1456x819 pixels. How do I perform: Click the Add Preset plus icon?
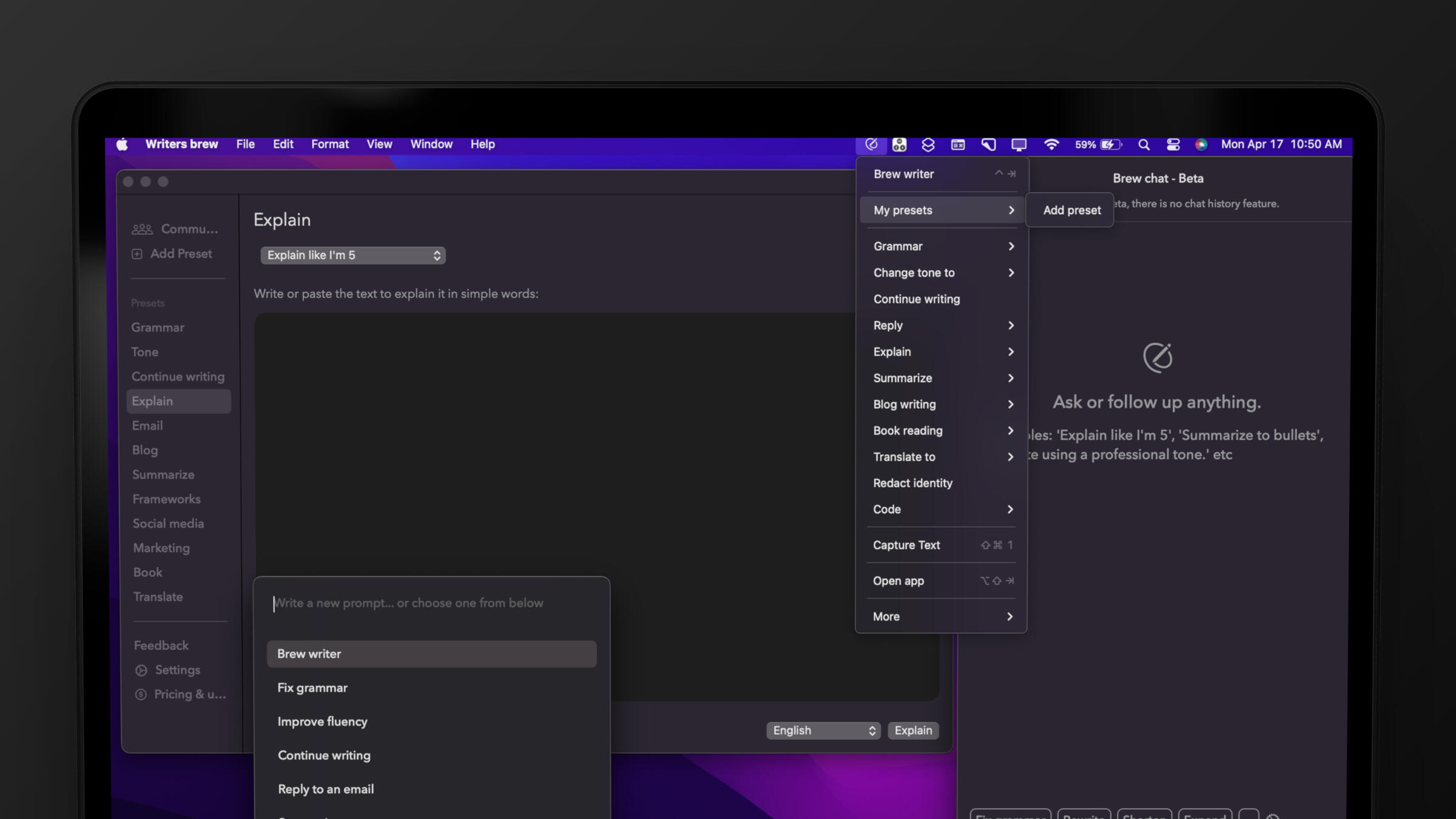coord(137,254)
